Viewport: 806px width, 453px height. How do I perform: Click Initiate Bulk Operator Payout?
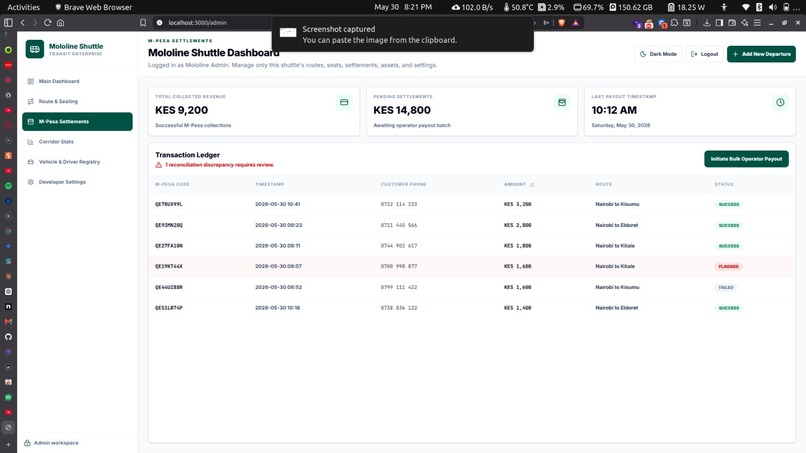(746, 159)
